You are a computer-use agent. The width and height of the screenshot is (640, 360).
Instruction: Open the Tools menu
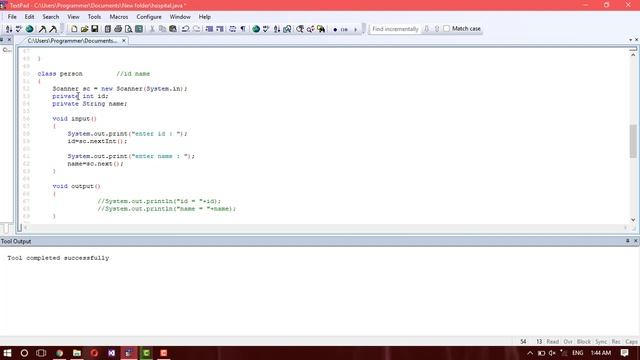pos(94,17)
